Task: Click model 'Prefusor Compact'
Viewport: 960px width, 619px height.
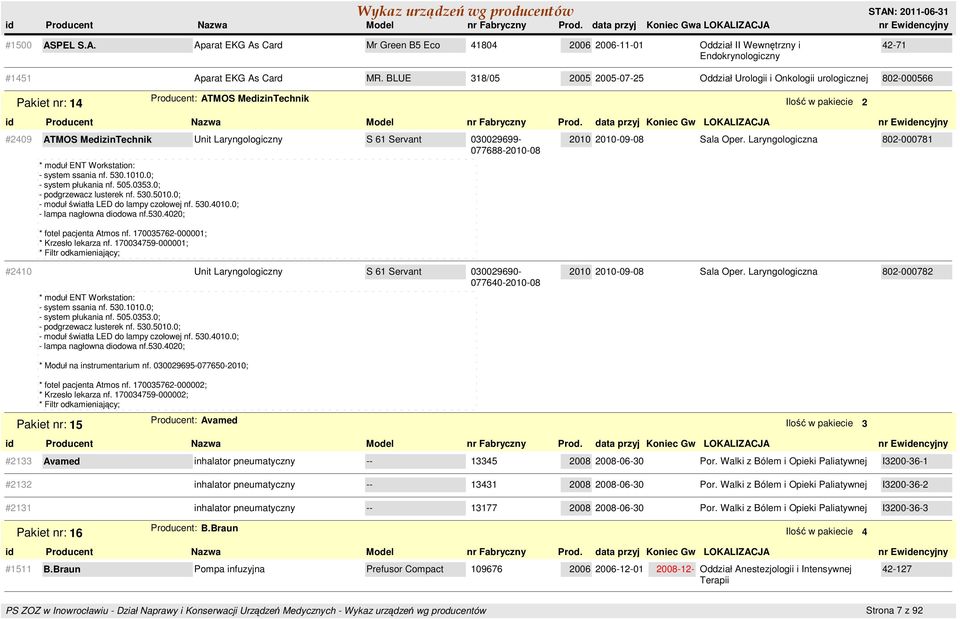Action: (x=415, y=569)
